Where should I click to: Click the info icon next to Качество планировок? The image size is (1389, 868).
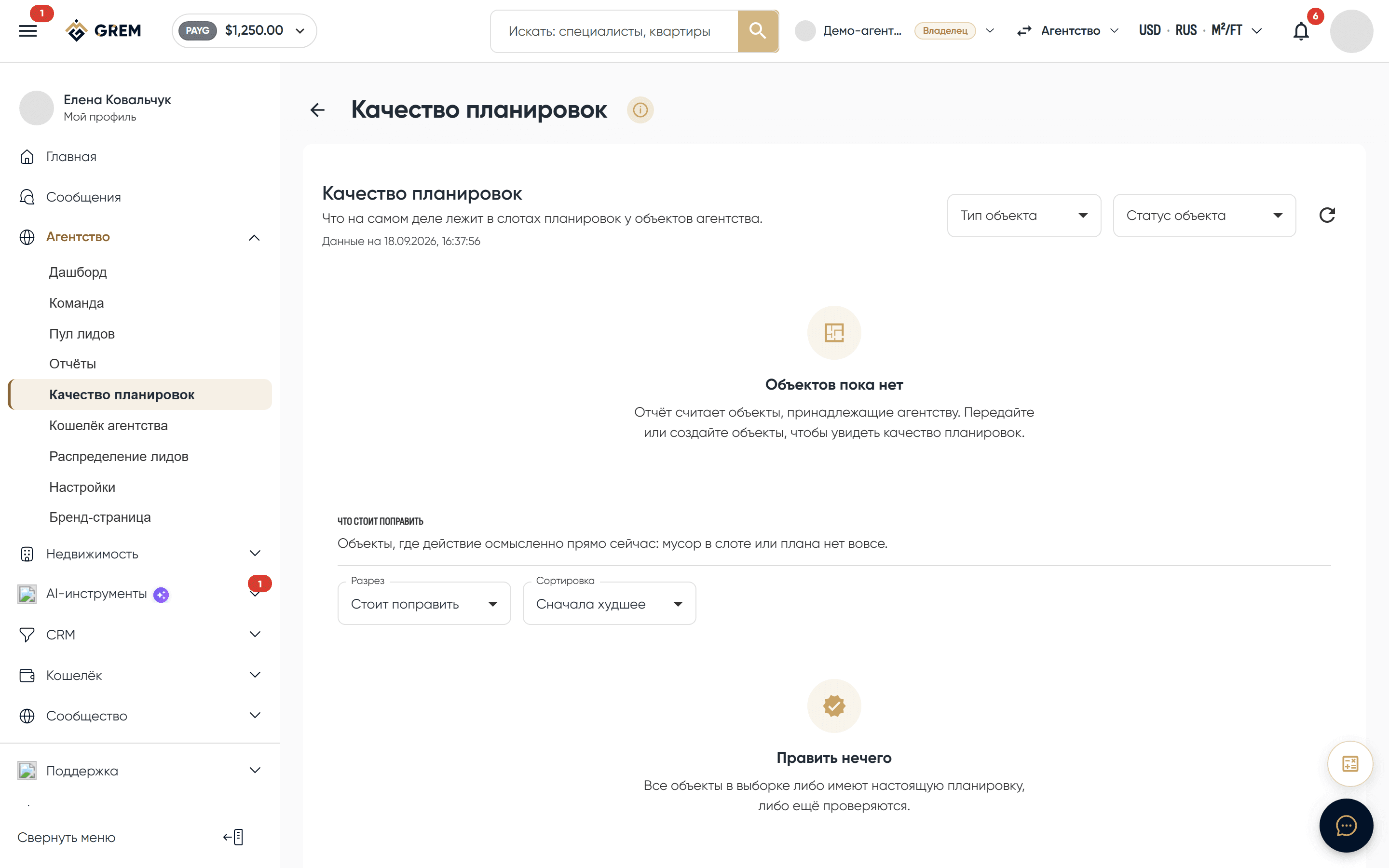(x=640, y=109)
